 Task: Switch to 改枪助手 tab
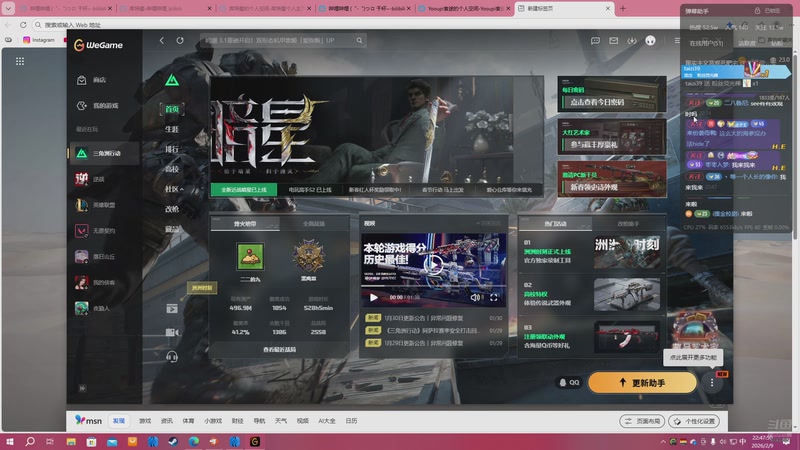click(628, 224)
